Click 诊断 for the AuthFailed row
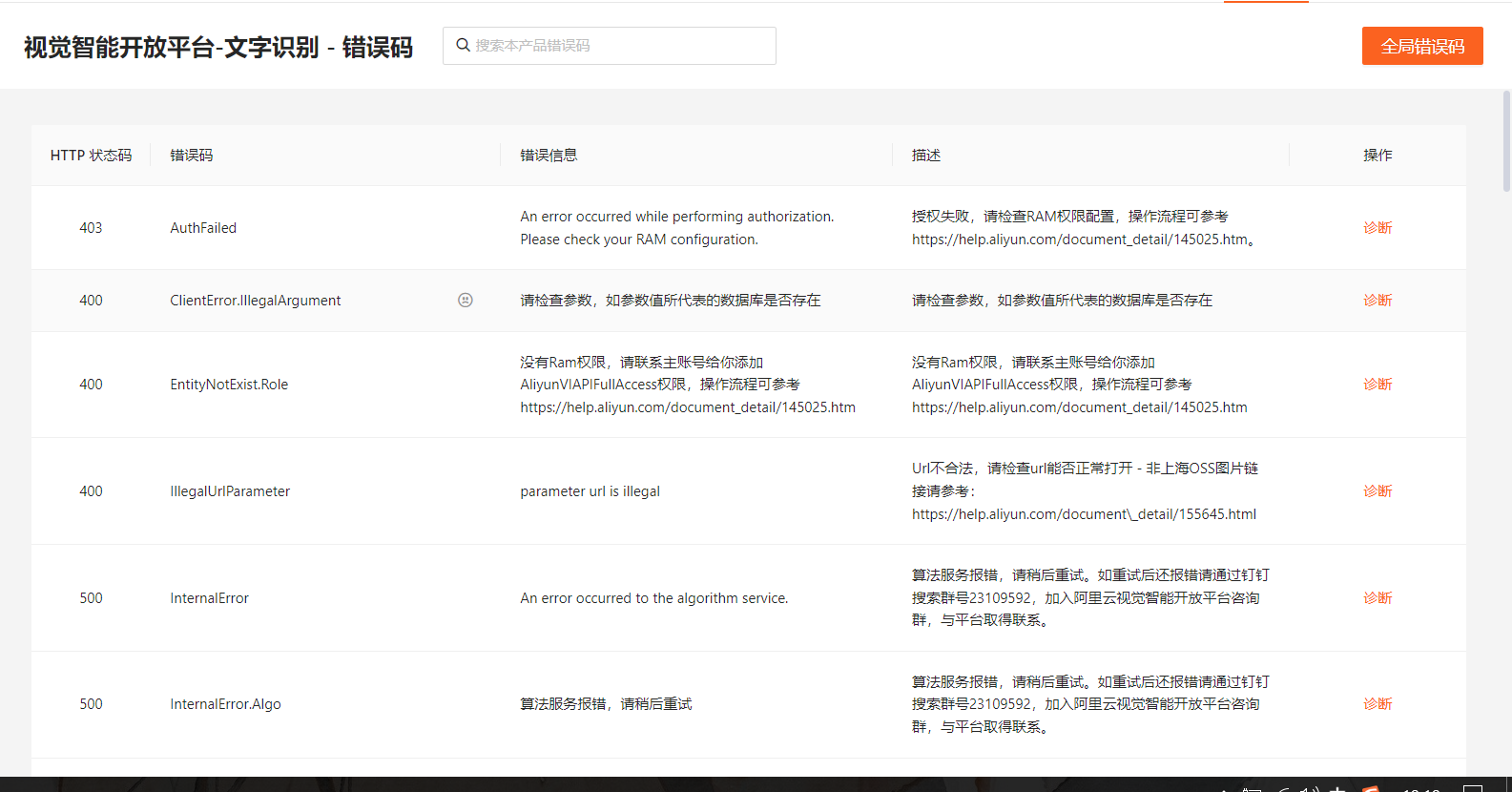Image resolution: width=1512 pixels, height=792 pixels. [x=1377, y=228]
